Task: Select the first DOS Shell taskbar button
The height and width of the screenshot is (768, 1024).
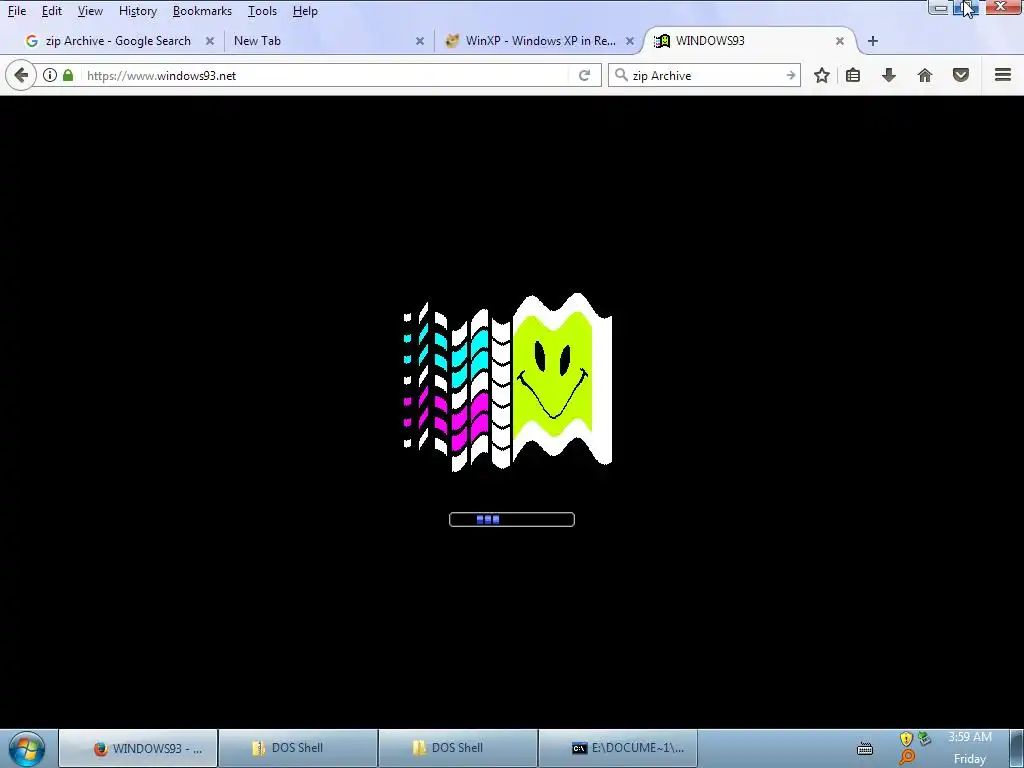Action: (x=298, y=748)
